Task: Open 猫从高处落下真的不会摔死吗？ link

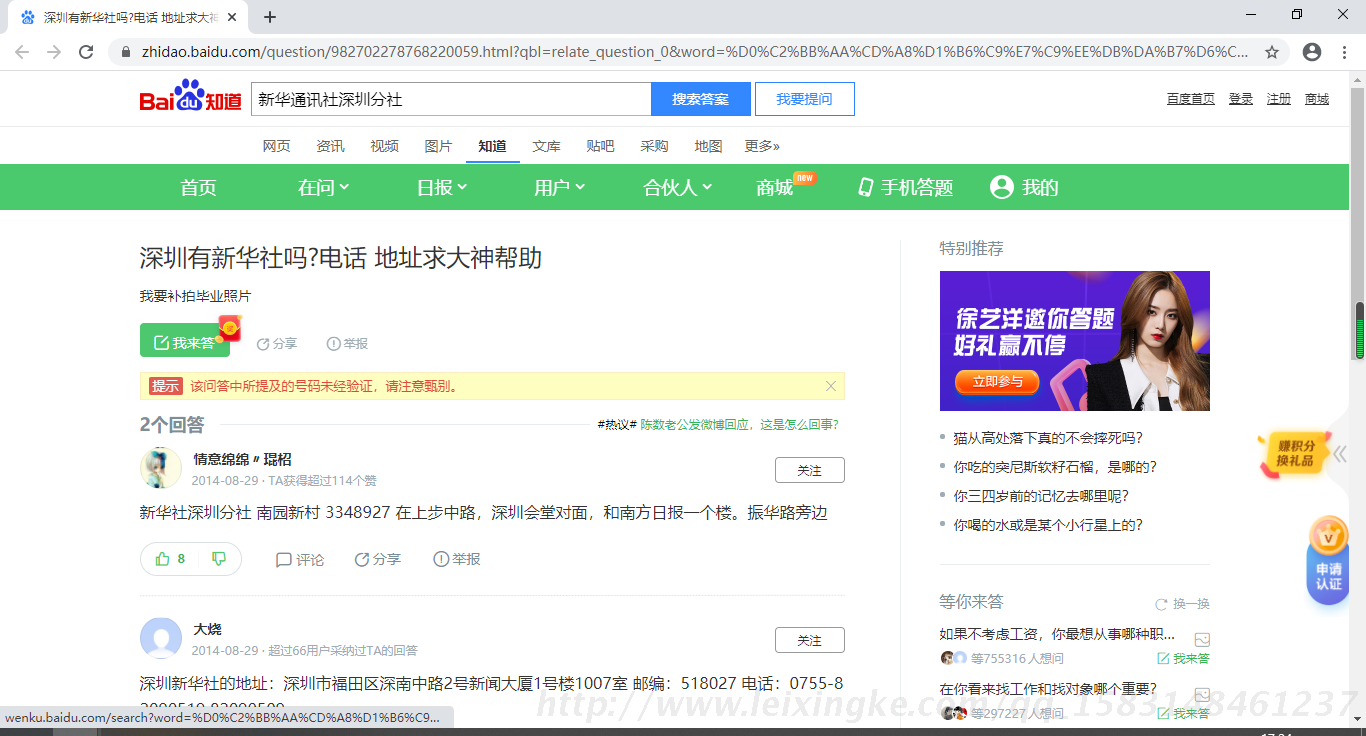Action: [1047, 438]
